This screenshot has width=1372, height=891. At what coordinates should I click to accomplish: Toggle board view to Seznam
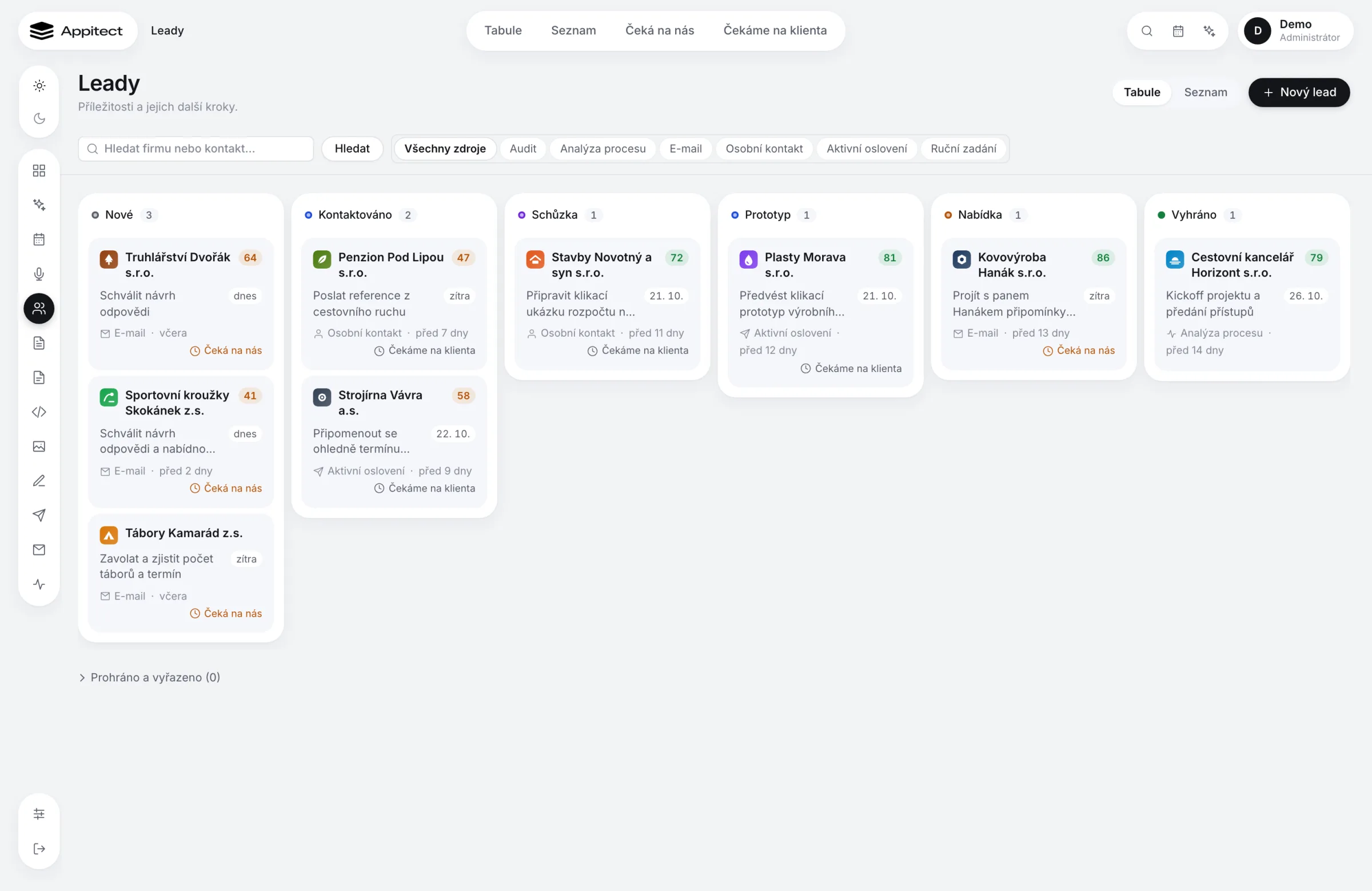tap(1206, 92)
